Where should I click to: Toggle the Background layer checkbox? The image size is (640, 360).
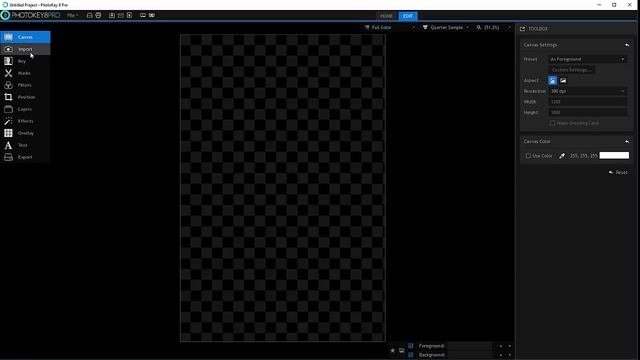tap(411, 355)
